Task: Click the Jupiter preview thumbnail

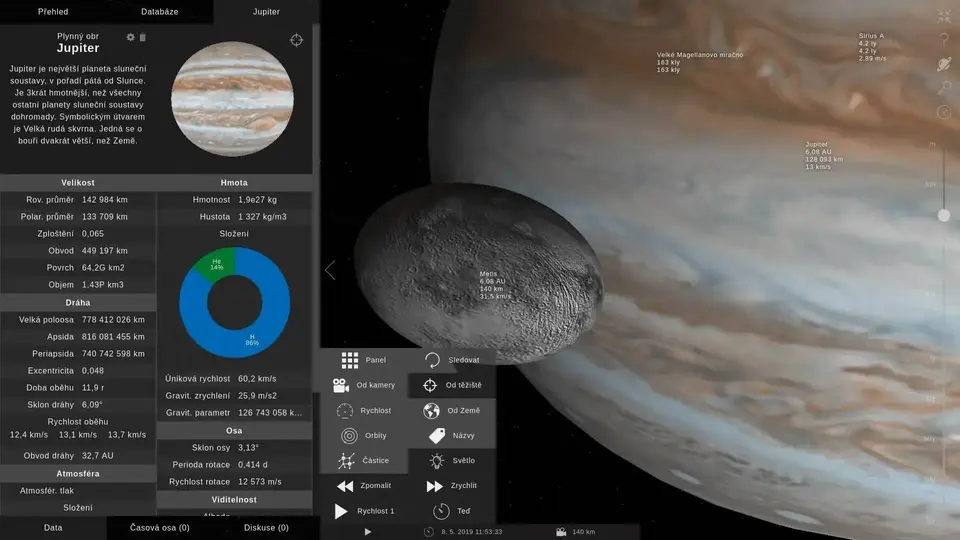Action: point(232,99)
